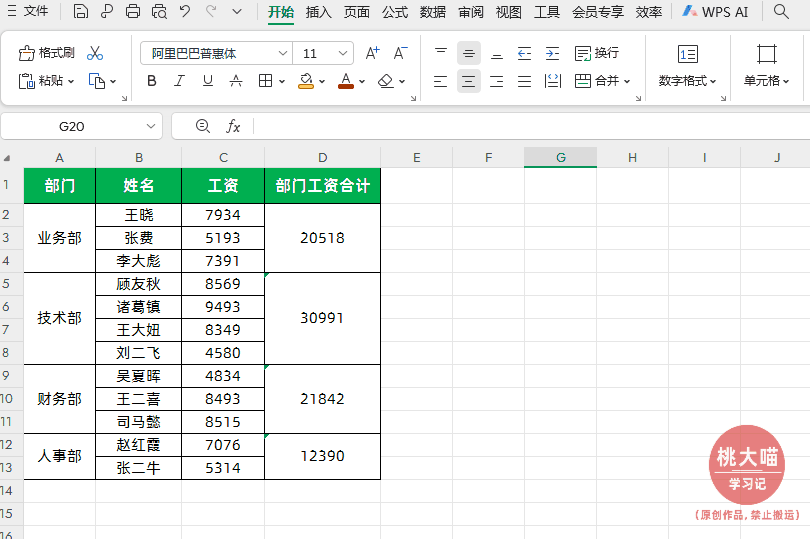Viewport: 810px width, 539px height.
Task: Click the Undo arrow
Action: (x=185, y=11)
